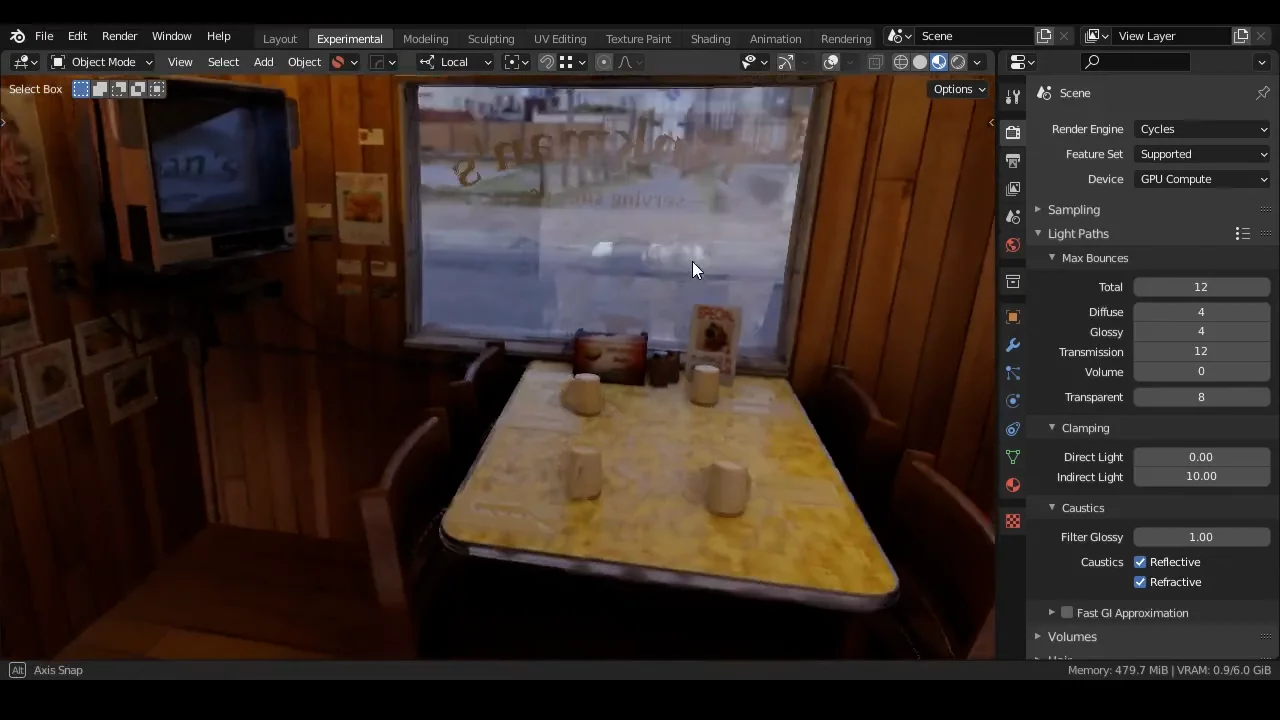The height and width of the screenshot is (720, 1280).
Task: Select the Set New Selection mode icon
Action: pos(81,89)
